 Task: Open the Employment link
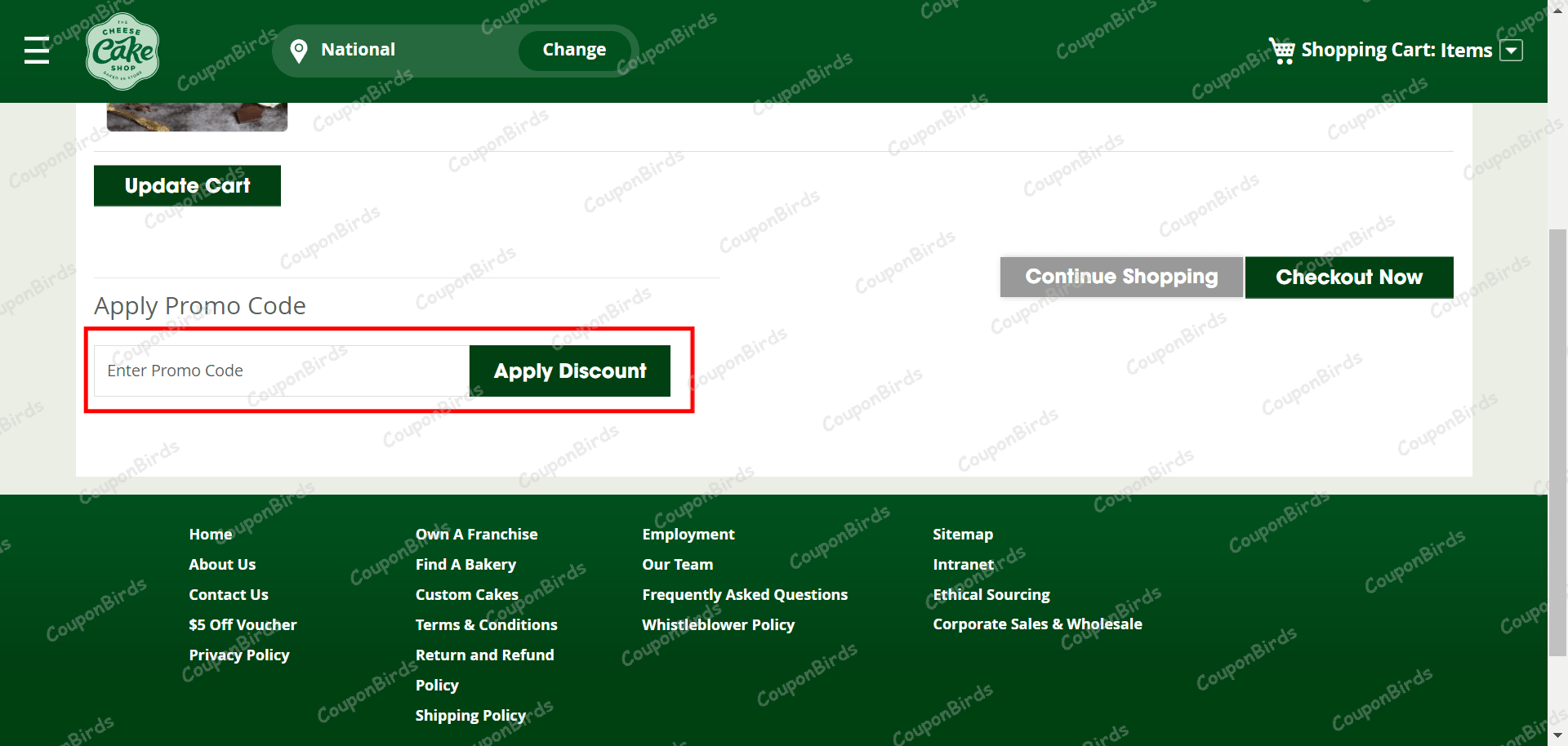coord(688,535)
